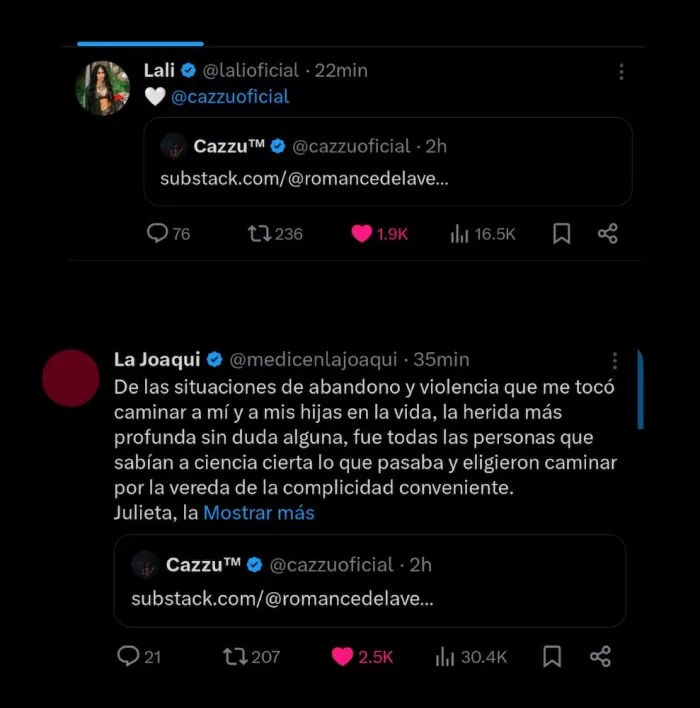Reply to La Joaqui's tweet
This screenshot has width=700, height=708.
tap(128, 656)
